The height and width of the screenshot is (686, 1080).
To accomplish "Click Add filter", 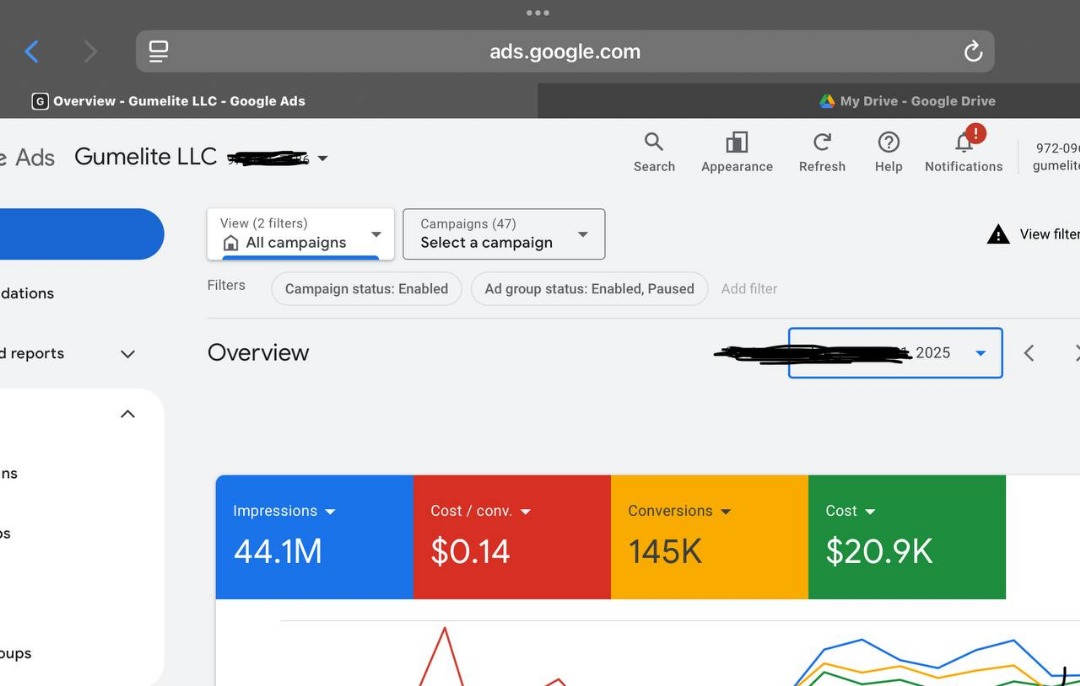I will (749, 289).
